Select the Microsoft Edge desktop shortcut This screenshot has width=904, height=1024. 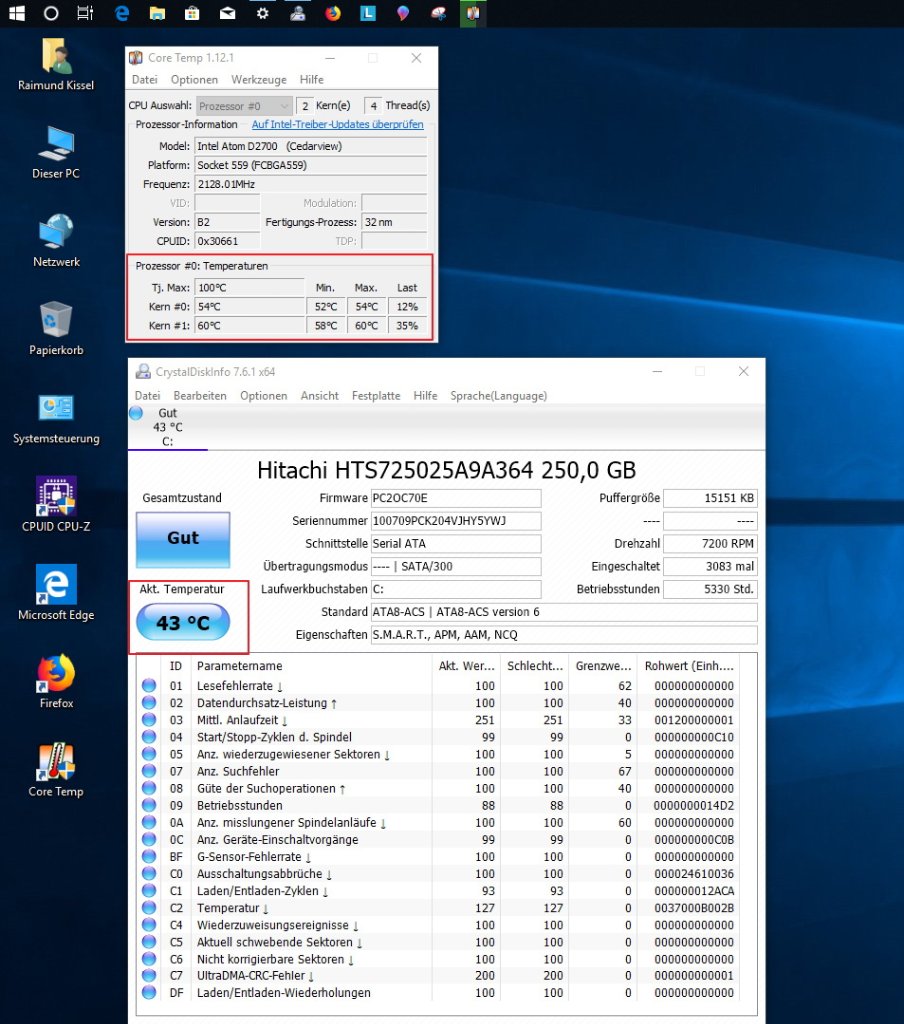click(56, 594)
